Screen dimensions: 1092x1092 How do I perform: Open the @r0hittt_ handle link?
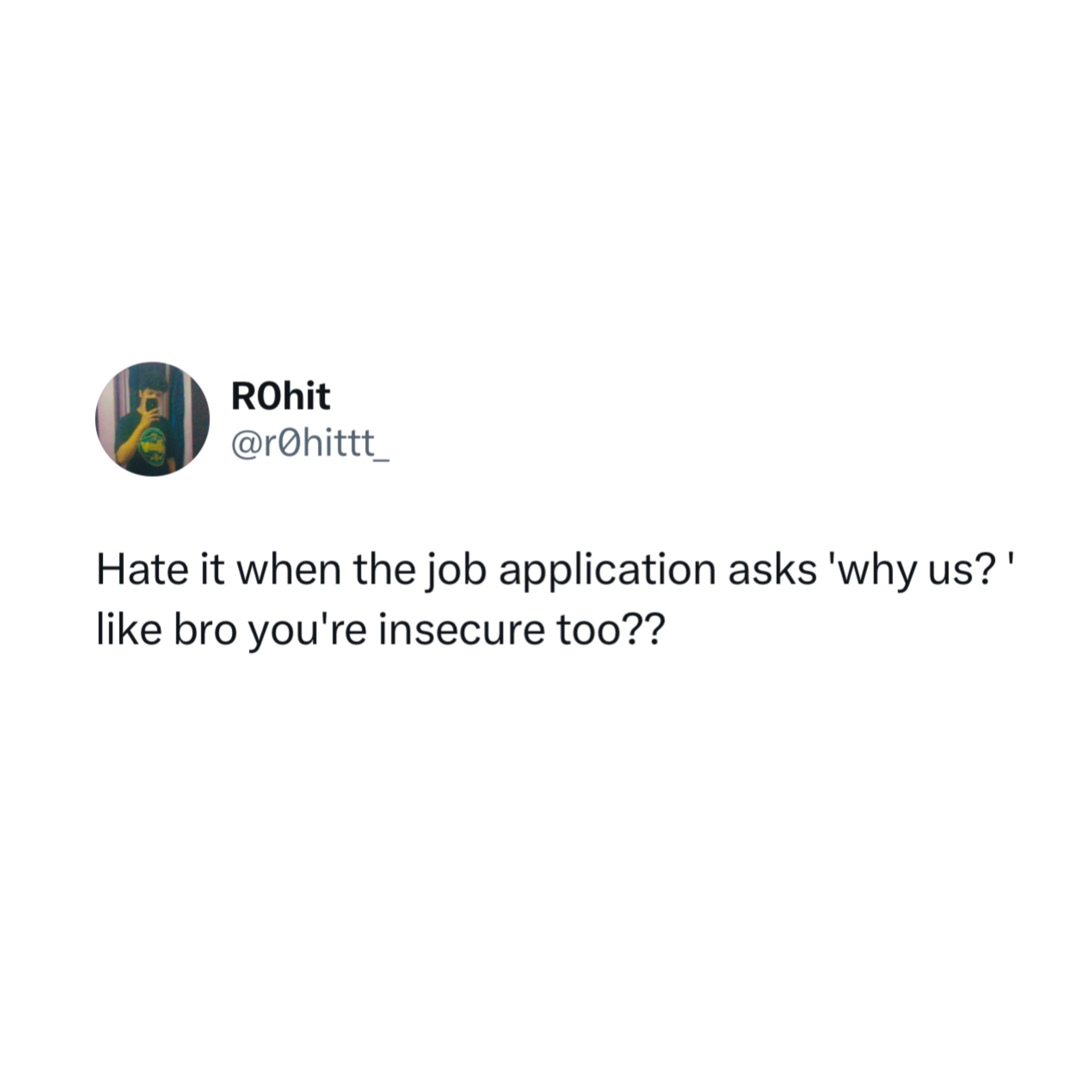(310, 444)
